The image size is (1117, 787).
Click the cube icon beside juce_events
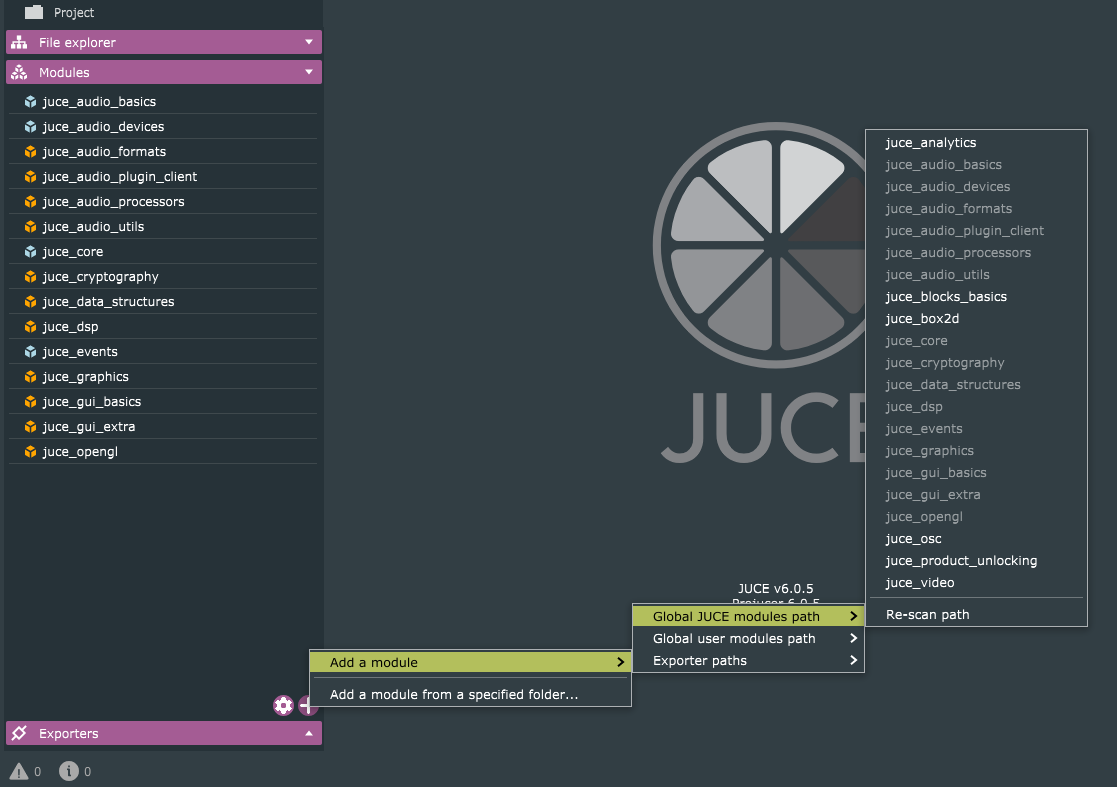click(x=30, y=352)
